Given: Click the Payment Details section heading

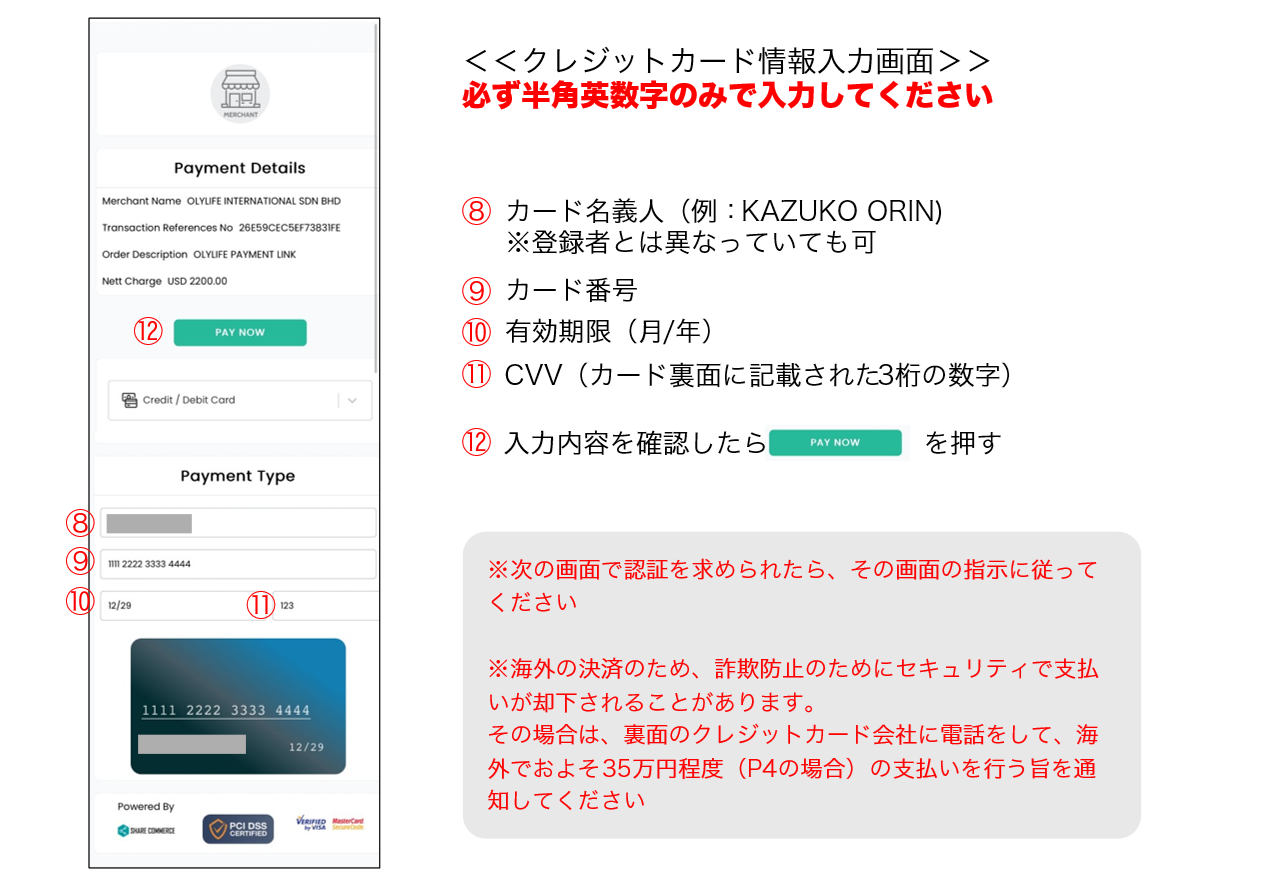Looking at the screenshot, I should click(240, 168).
